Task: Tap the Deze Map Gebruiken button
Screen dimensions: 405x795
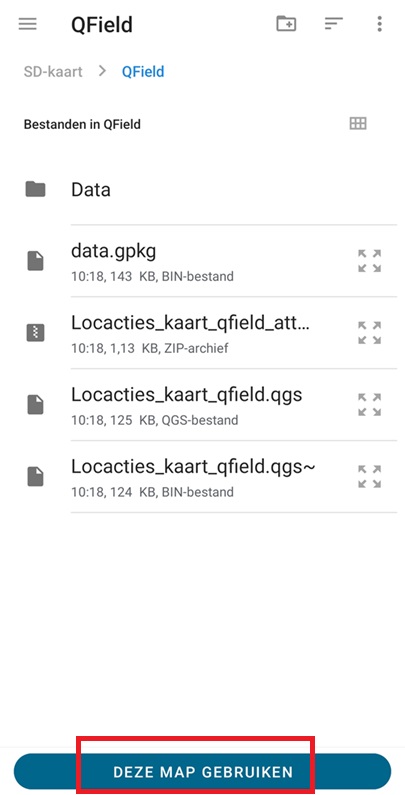Action: point(203,772)
